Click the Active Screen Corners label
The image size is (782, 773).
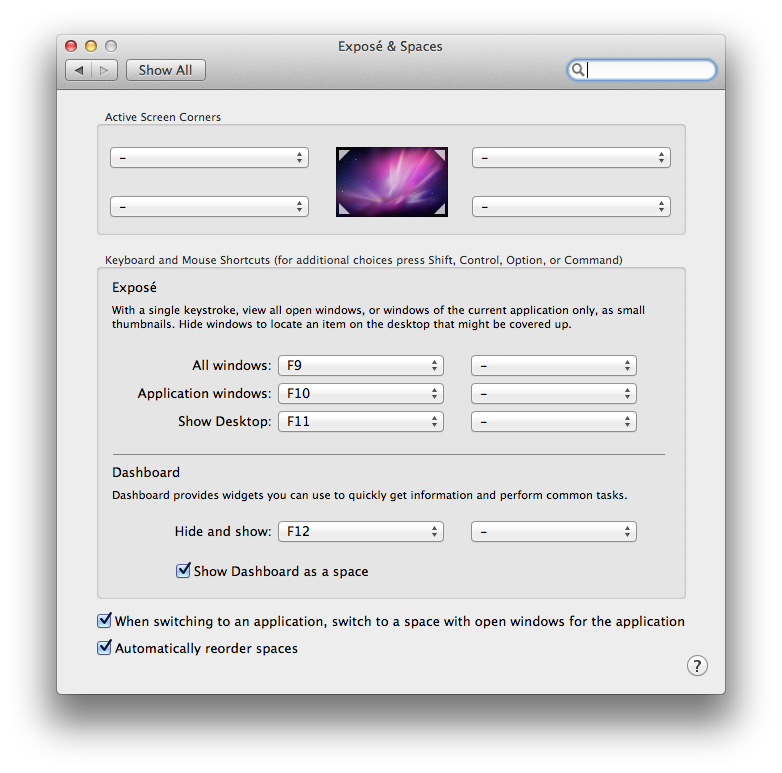[x=163, y=117]
